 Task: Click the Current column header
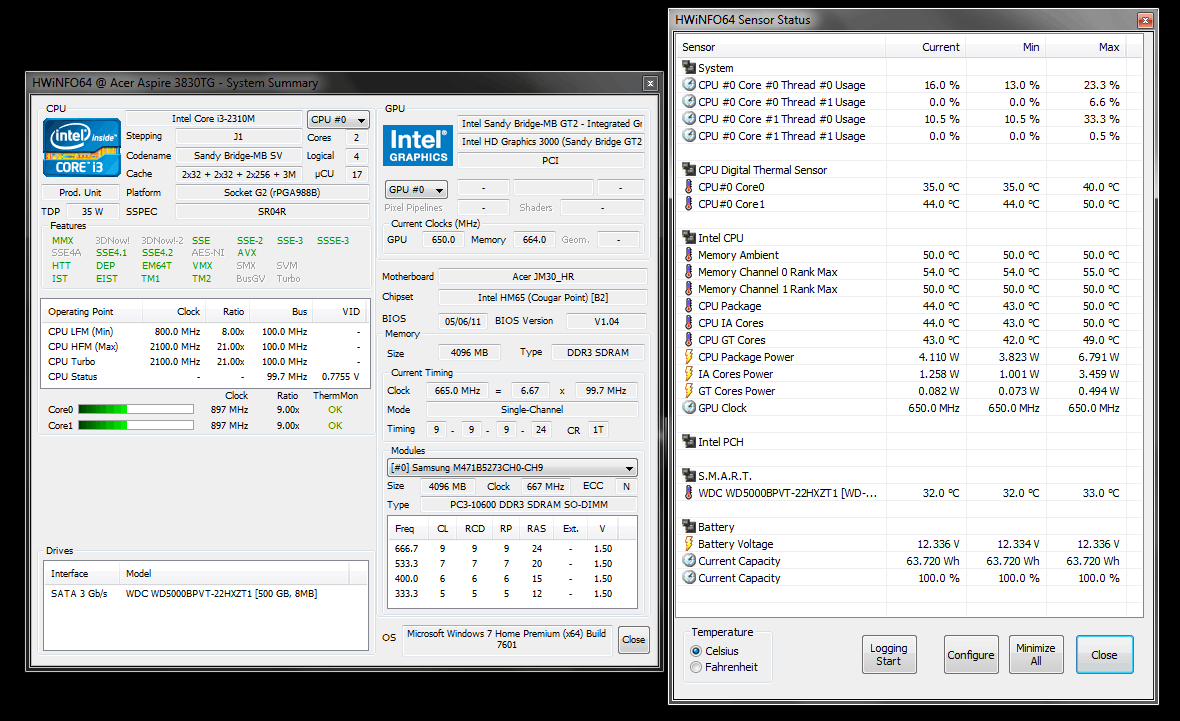926,47
